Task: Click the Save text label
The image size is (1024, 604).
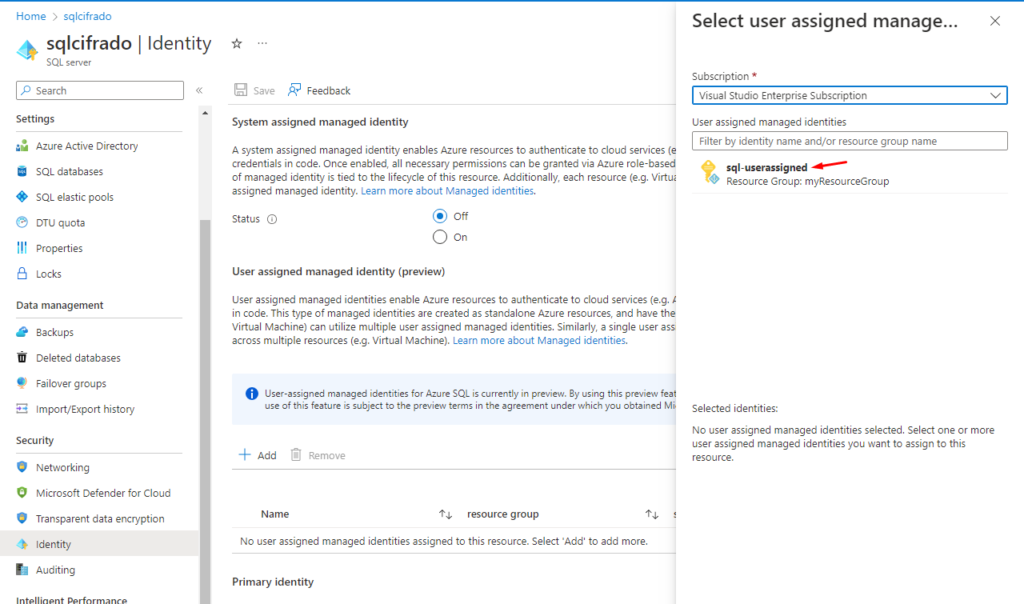Action: click(264, 91)
